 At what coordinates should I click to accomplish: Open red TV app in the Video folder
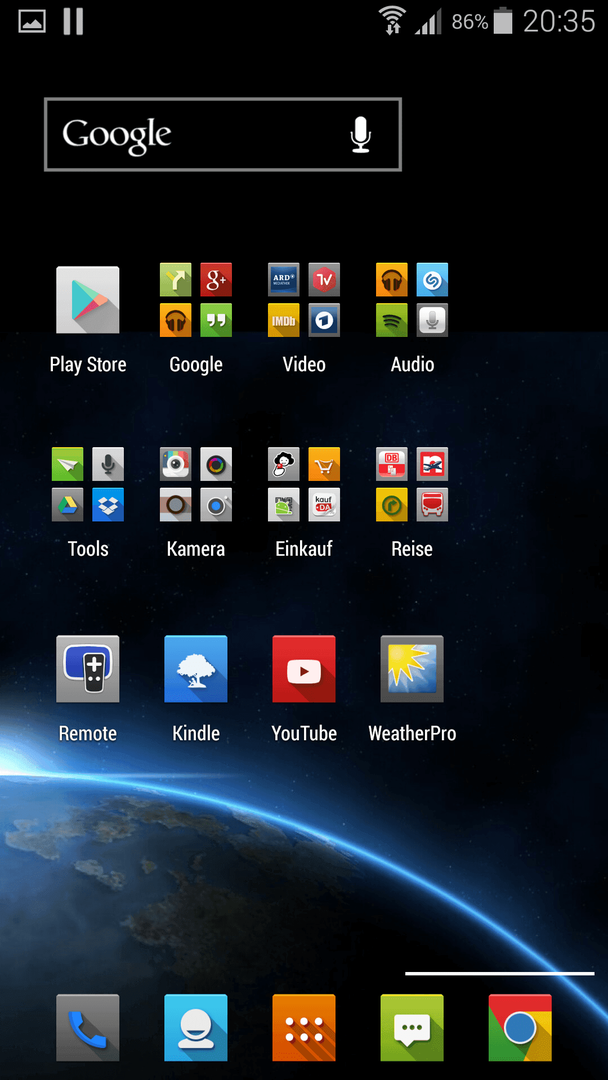pos(324,279)
